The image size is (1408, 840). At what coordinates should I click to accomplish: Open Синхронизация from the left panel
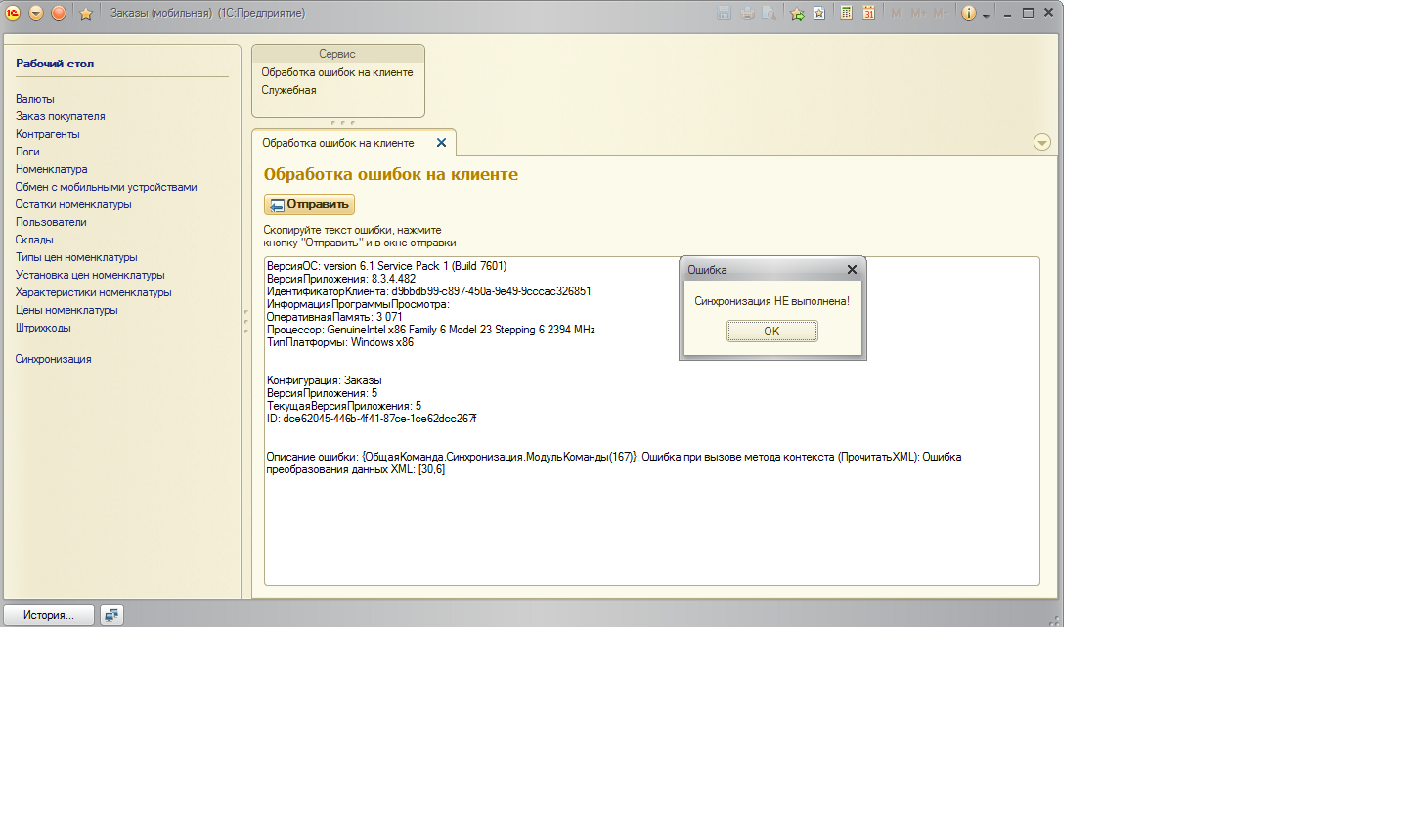coord(53,359)
